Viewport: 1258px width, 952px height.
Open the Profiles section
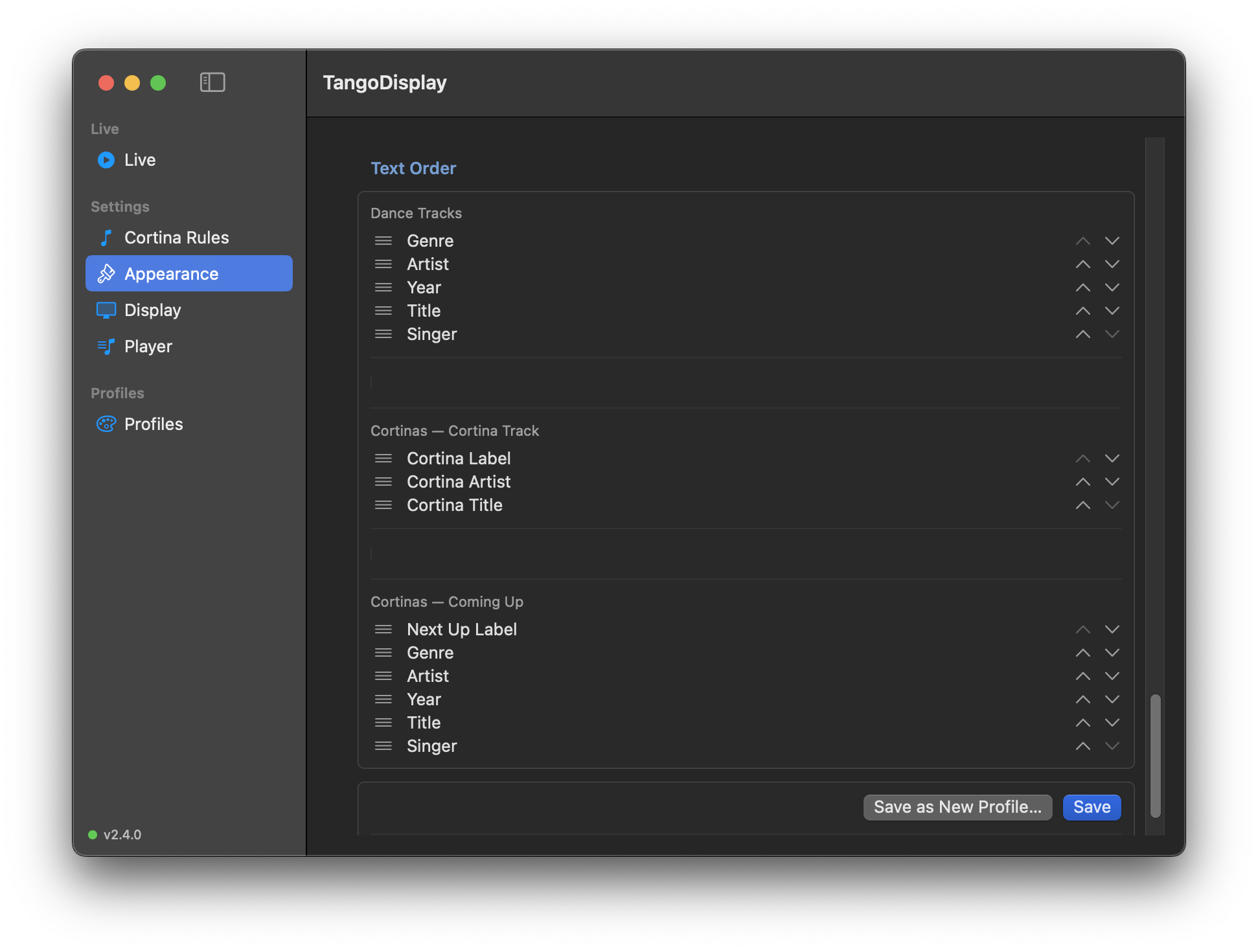pos(189,424)
